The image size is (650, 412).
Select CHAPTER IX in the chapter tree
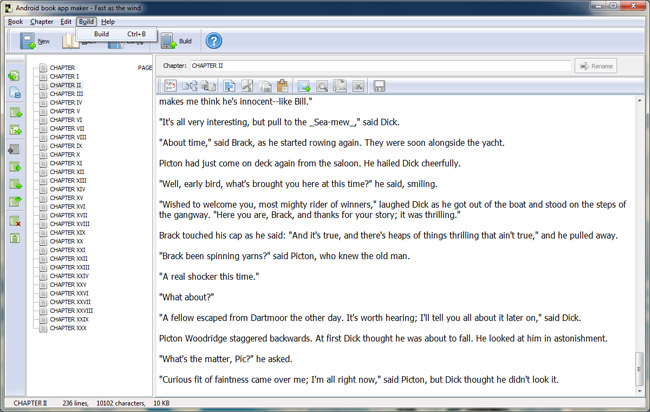point(66,146)
